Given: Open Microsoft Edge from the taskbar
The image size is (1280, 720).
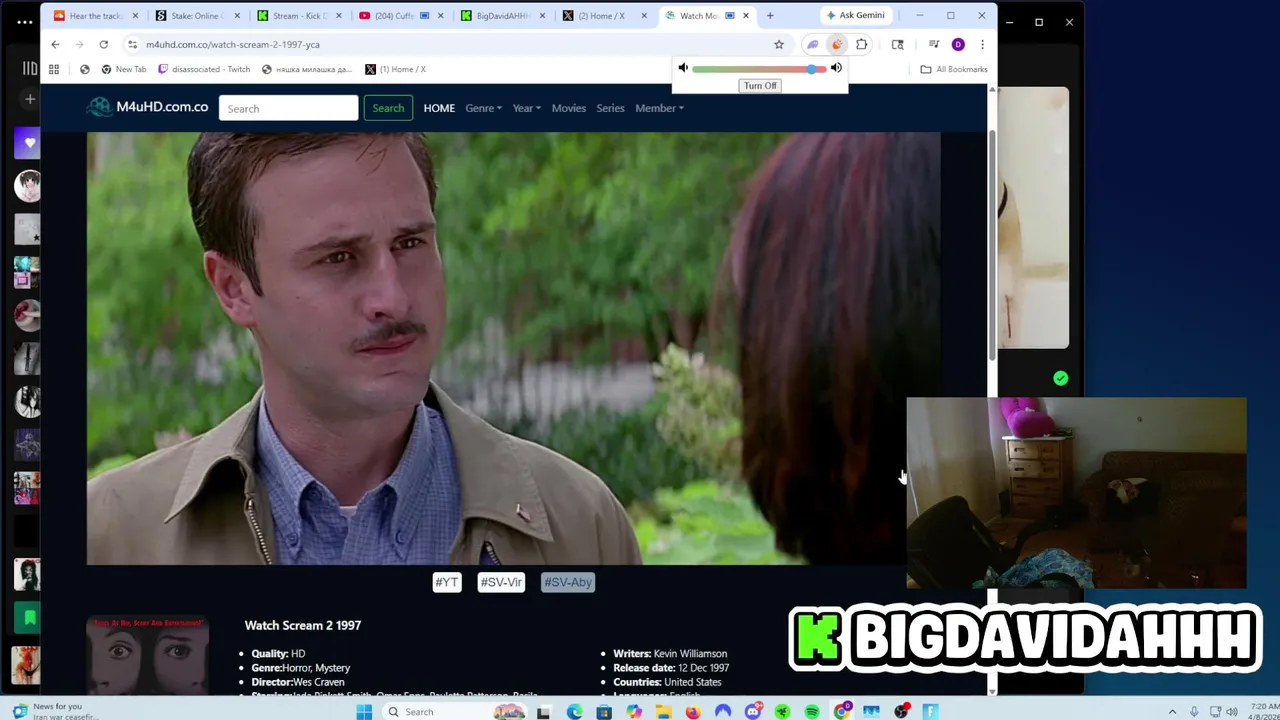Looking at the screenshot, I should click(x=574, y=711).
